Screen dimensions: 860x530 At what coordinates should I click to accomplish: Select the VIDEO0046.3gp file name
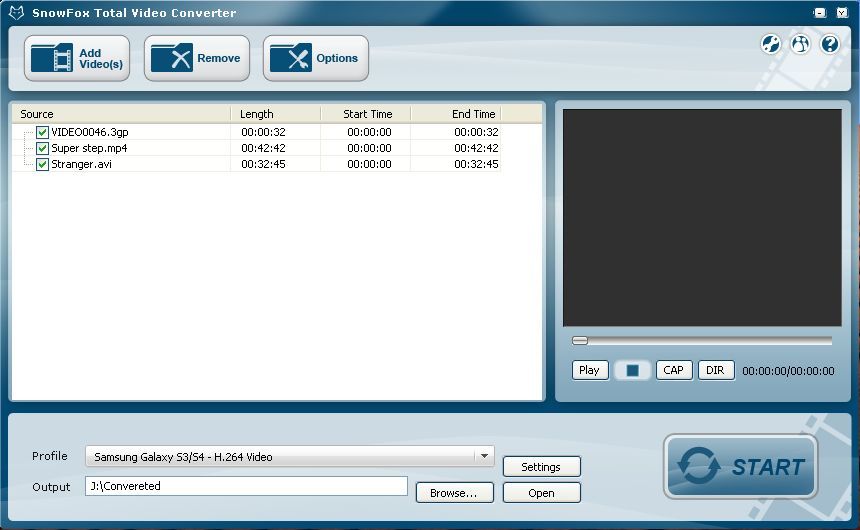pos(90,132)
